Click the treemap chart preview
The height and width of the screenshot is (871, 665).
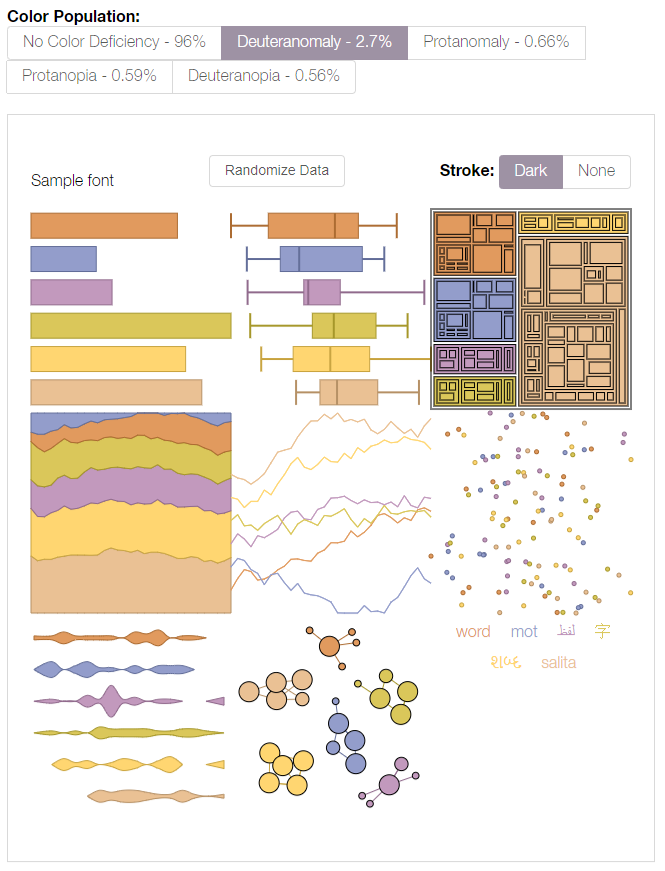tap(531, 307)
